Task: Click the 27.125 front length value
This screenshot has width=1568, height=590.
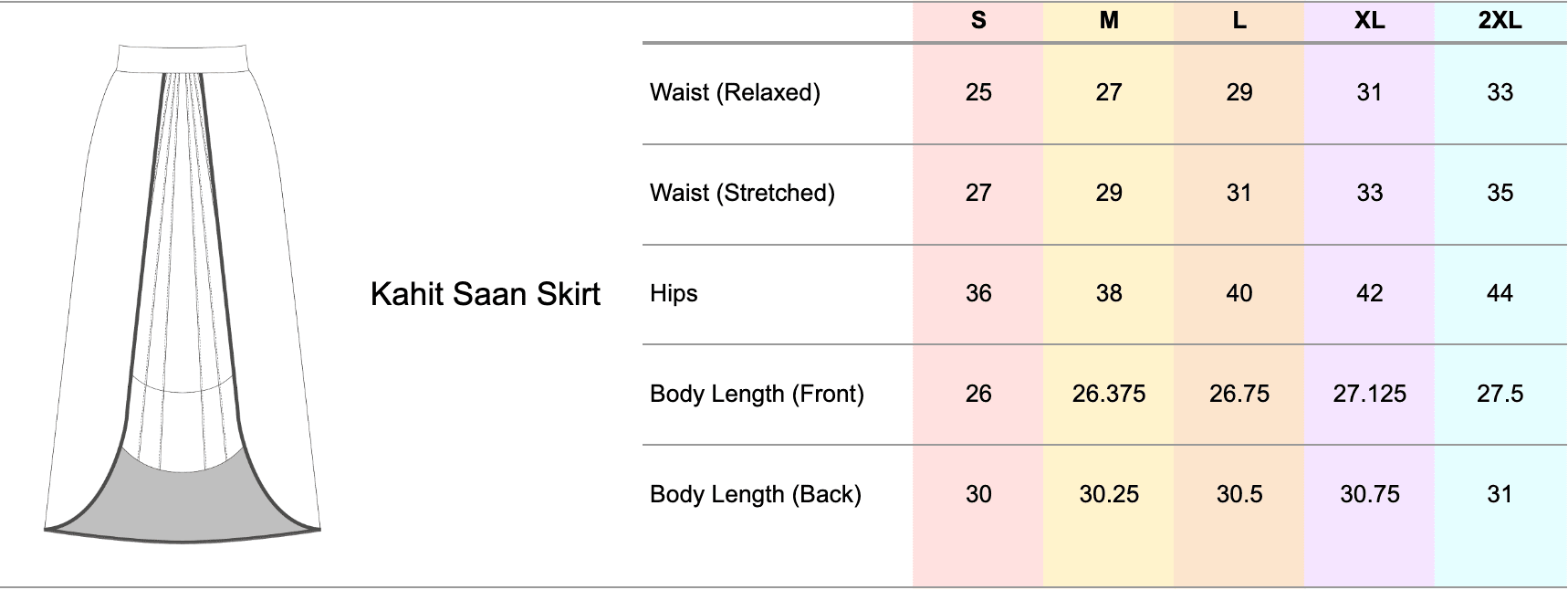Action: [1369, 394]
